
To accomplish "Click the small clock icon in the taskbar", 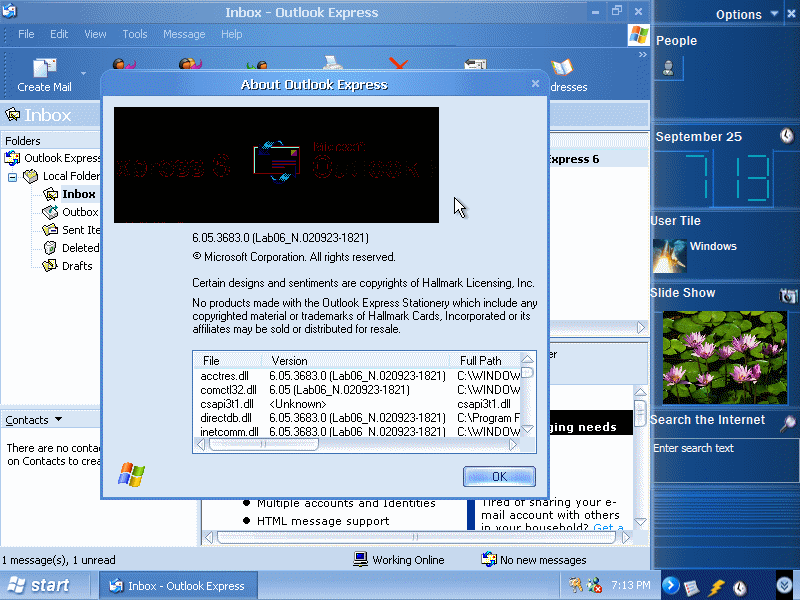I will tap(740, 588).
